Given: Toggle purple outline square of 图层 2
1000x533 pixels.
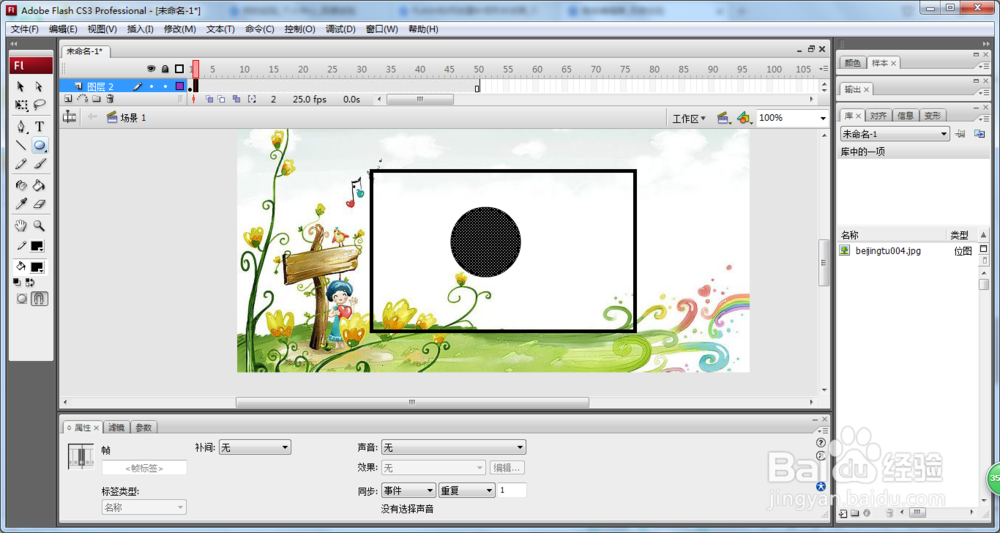Looking at the screenshot, I should click(180, 86).
